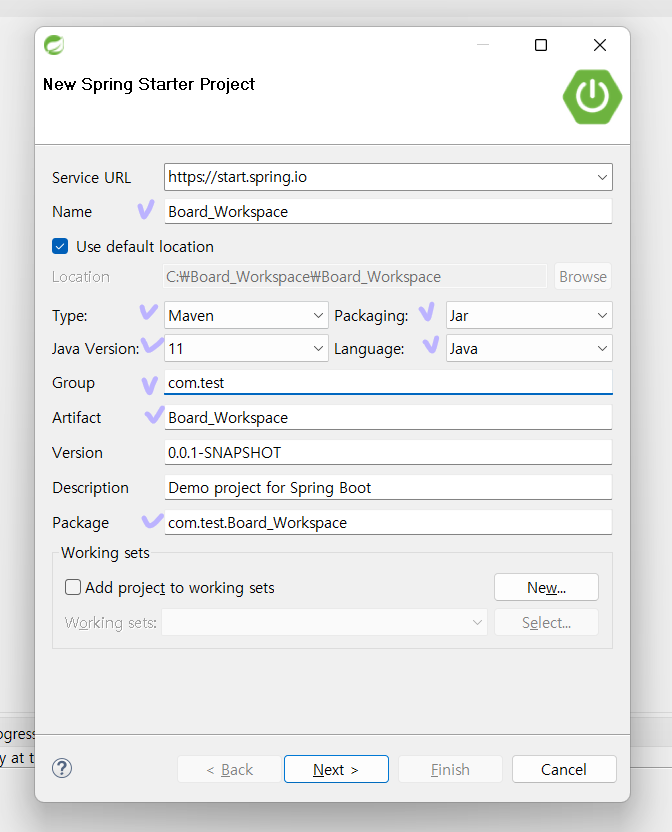Open the Service URL dropdown
672x832 pixels.
pyautogui.click(x=388, y=177)
